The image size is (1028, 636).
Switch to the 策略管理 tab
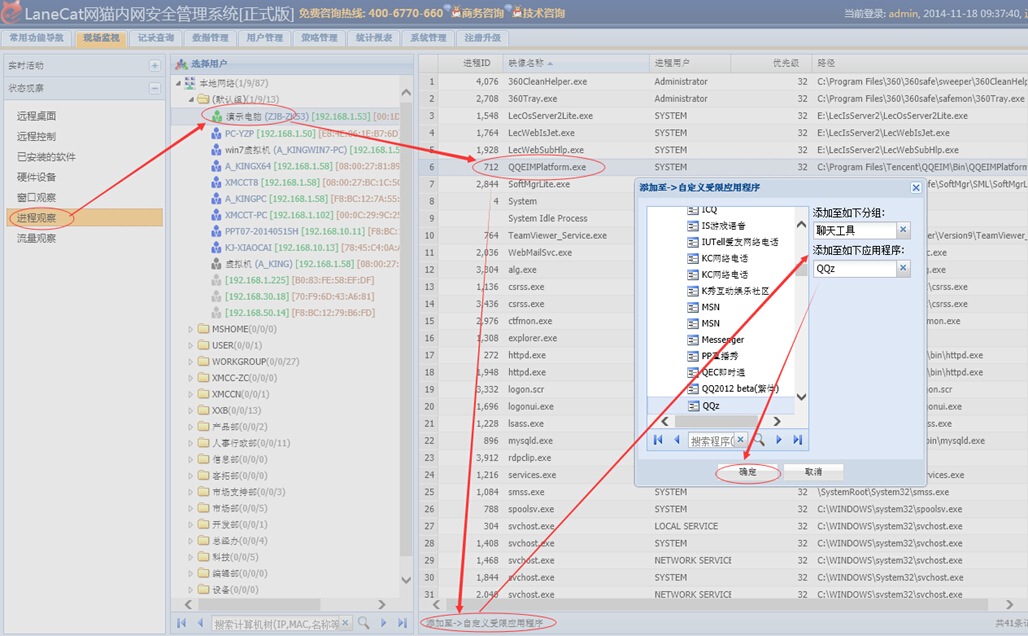tap(319, 38)
